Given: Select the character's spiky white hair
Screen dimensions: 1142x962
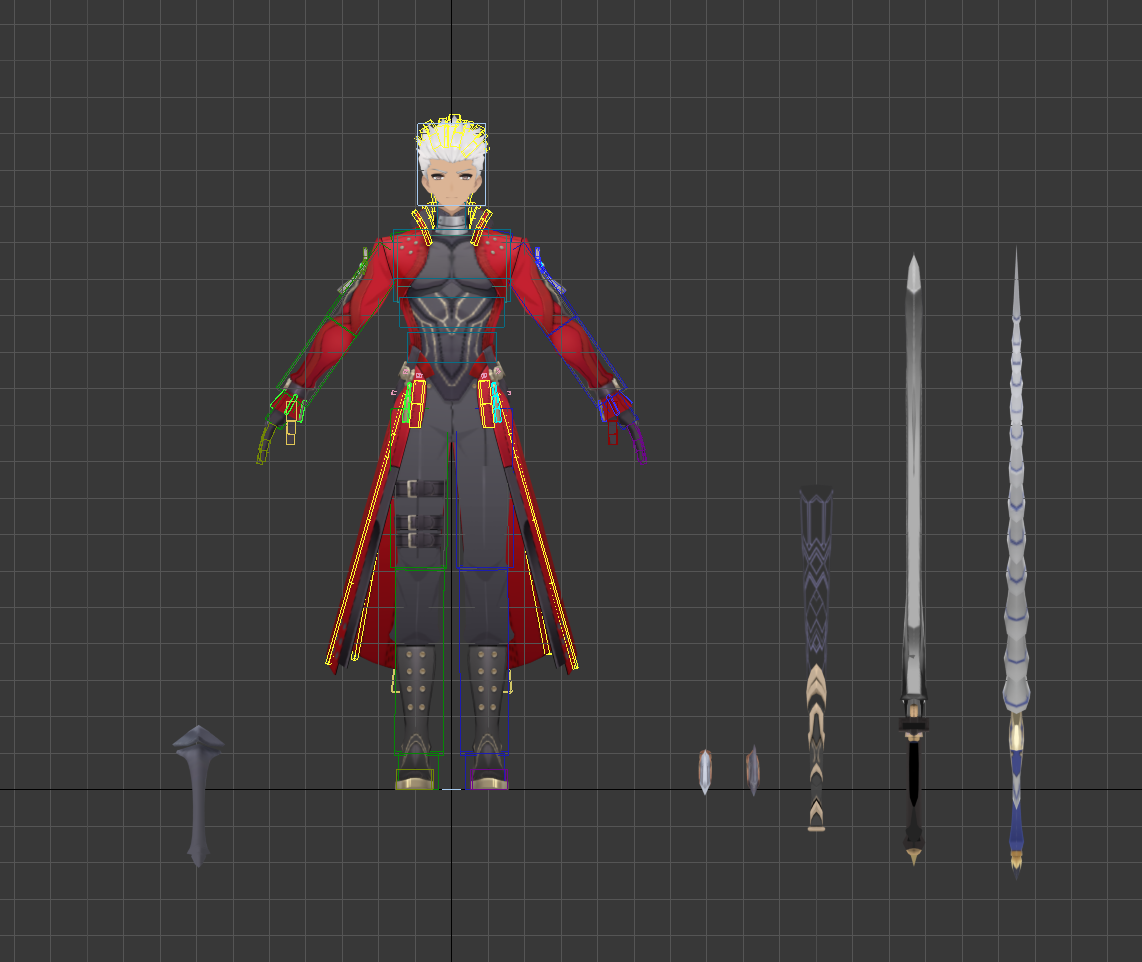Looking at the screenshot, I should tap(452, 146).
